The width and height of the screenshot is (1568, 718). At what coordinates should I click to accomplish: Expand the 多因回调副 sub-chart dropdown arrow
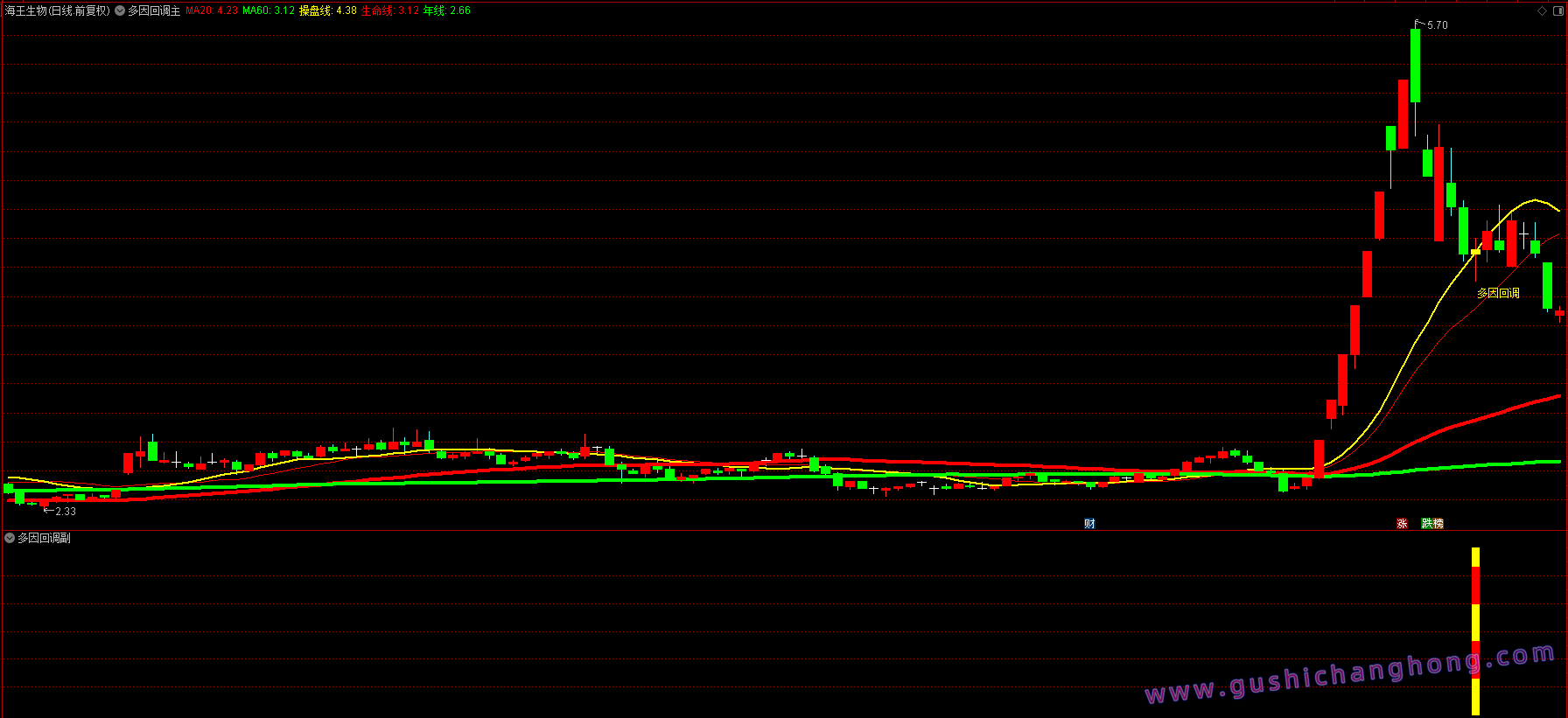10,538
